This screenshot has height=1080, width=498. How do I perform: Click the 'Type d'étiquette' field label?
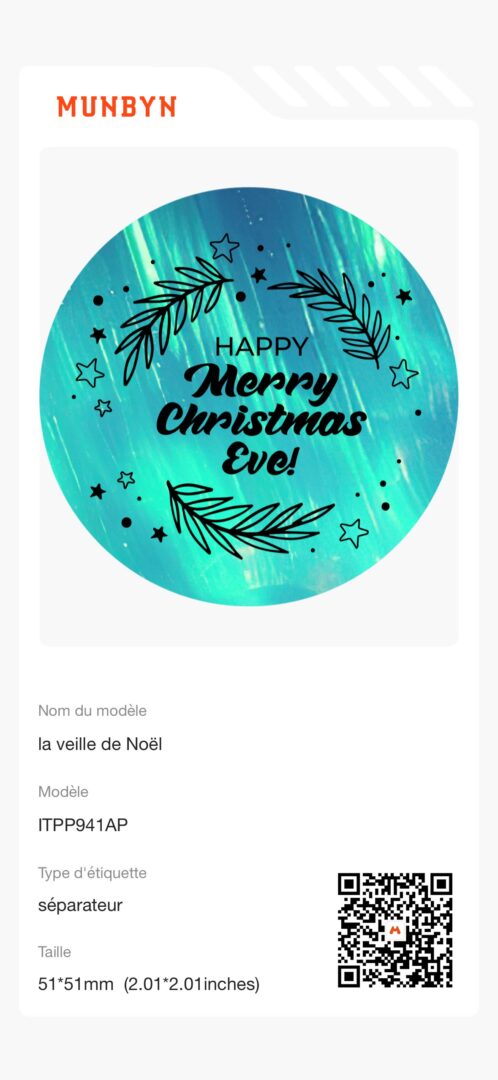click(x=92, y=873)
